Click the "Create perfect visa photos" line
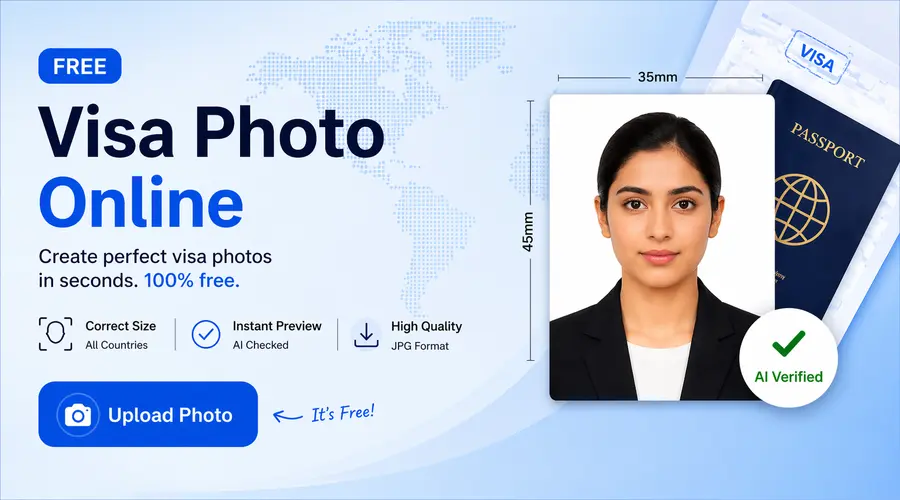Viewport: 900px width, 500px height. click(155, 257)
